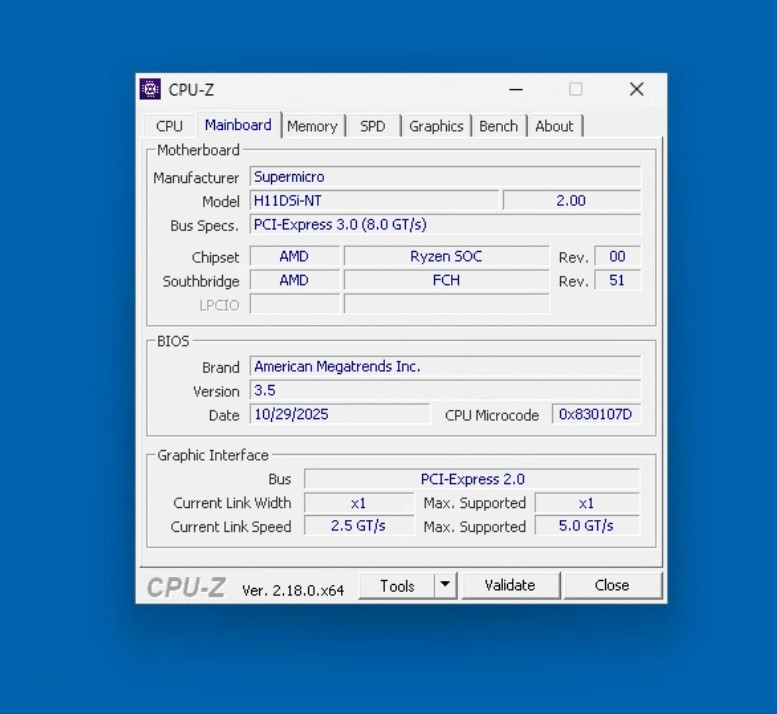
Task: Click the Max. Supported speed 5.0 GT/s
Action: pos(587,526)
